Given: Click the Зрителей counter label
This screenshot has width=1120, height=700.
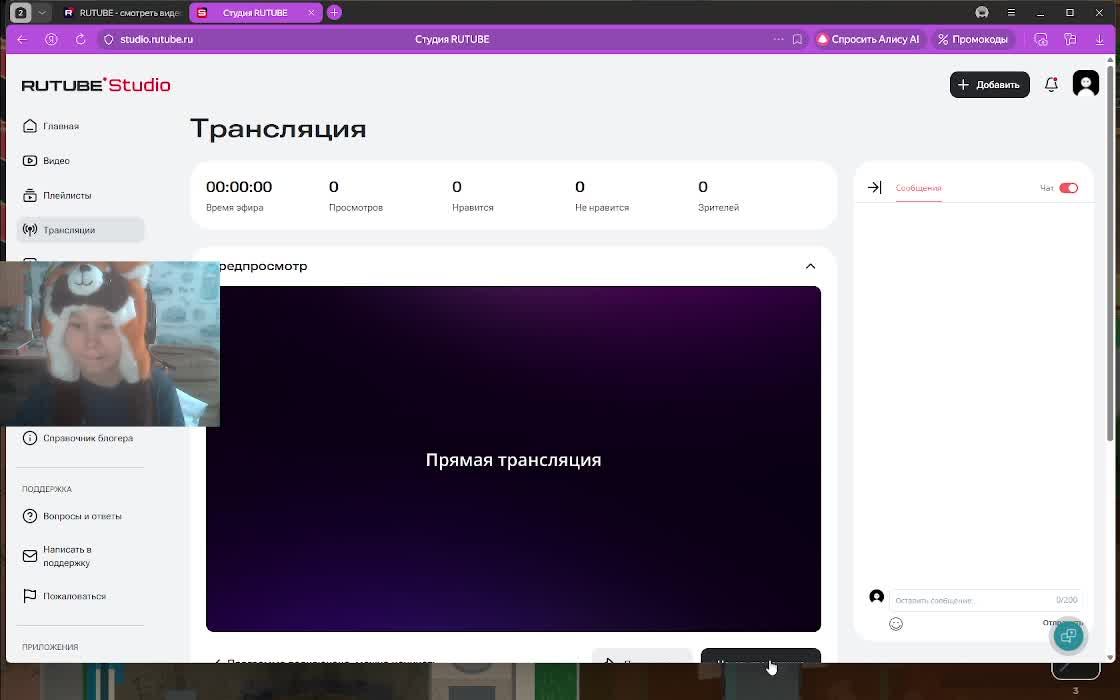Looking at the screenshot, I should click(719, 208).
